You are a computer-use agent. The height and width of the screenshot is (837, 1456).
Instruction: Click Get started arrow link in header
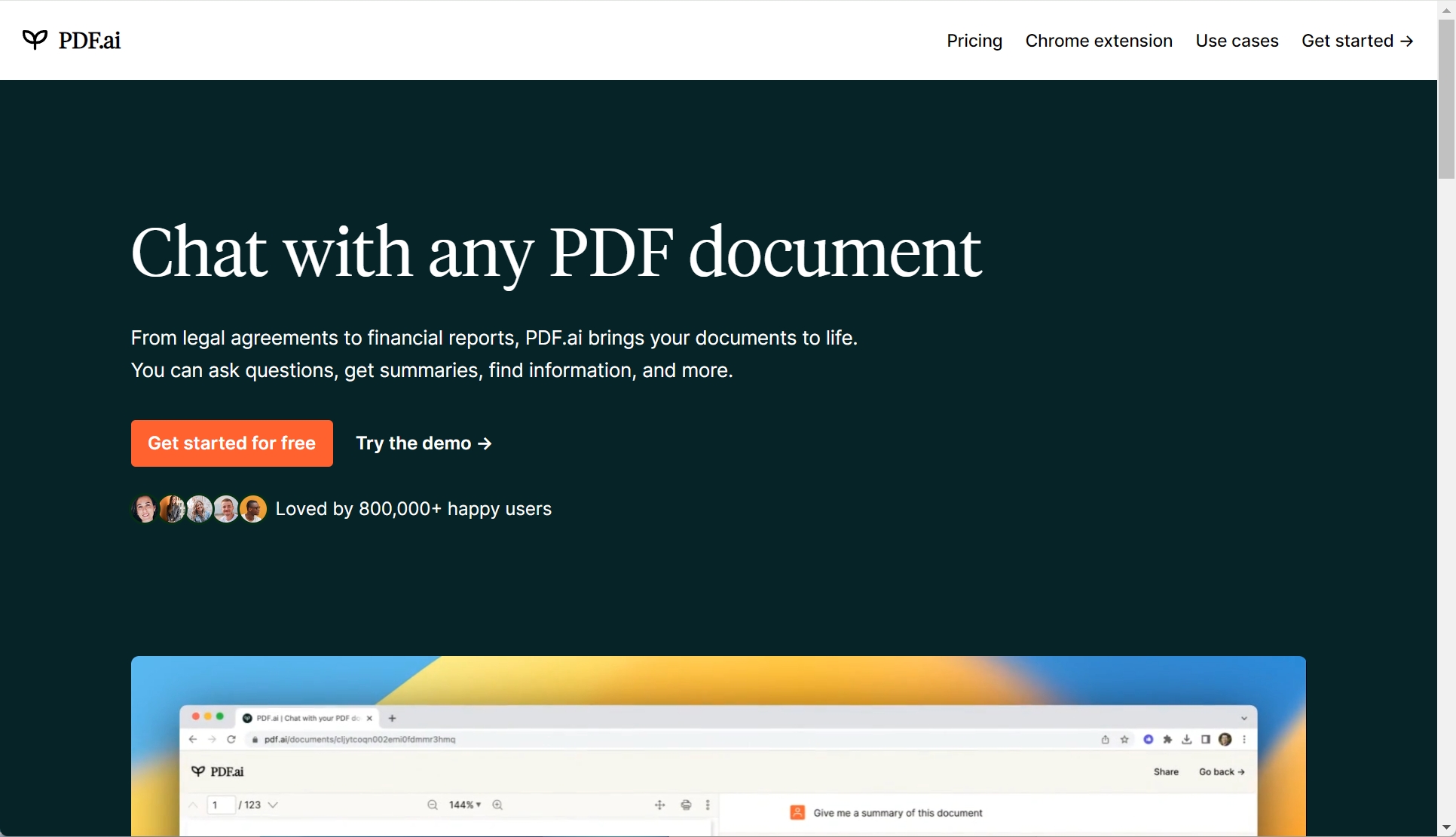click(x=1357, y=41)
